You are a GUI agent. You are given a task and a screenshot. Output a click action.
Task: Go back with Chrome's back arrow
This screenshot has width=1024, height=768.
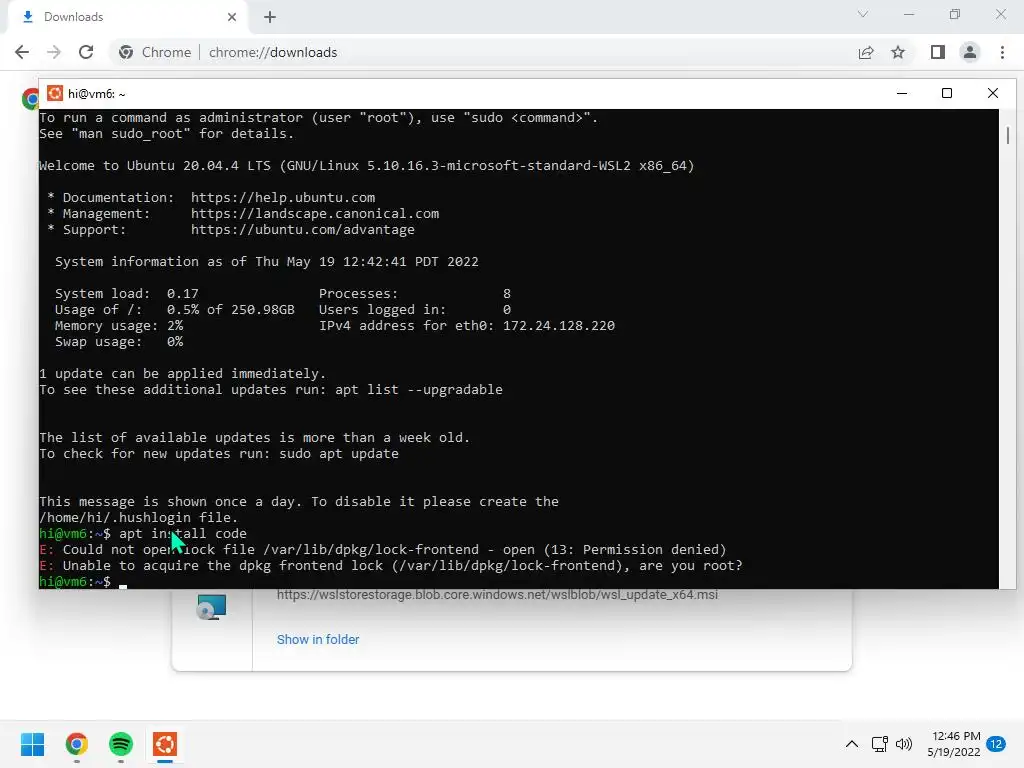coord(22,52)
